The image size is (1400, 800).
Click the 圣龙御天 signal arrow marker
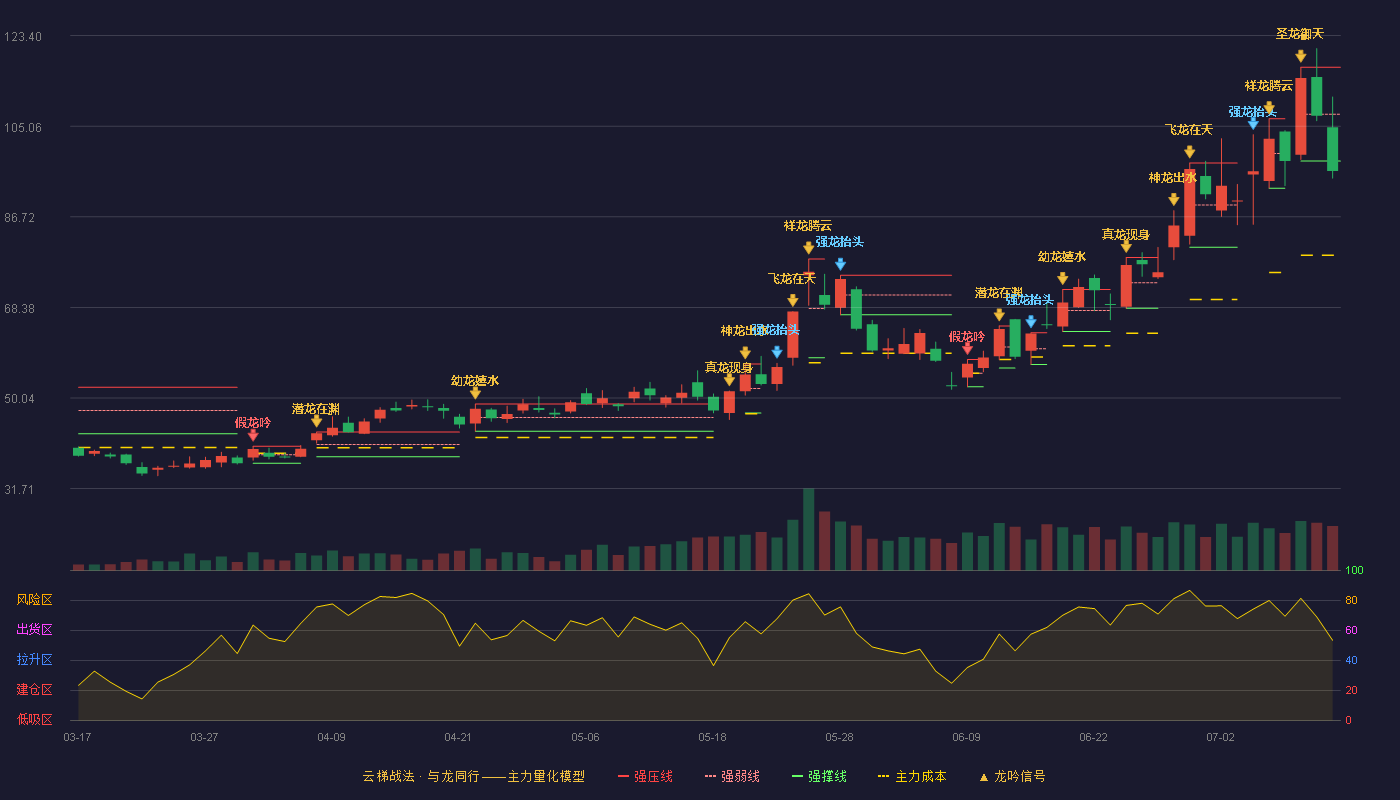(1300, 56)
